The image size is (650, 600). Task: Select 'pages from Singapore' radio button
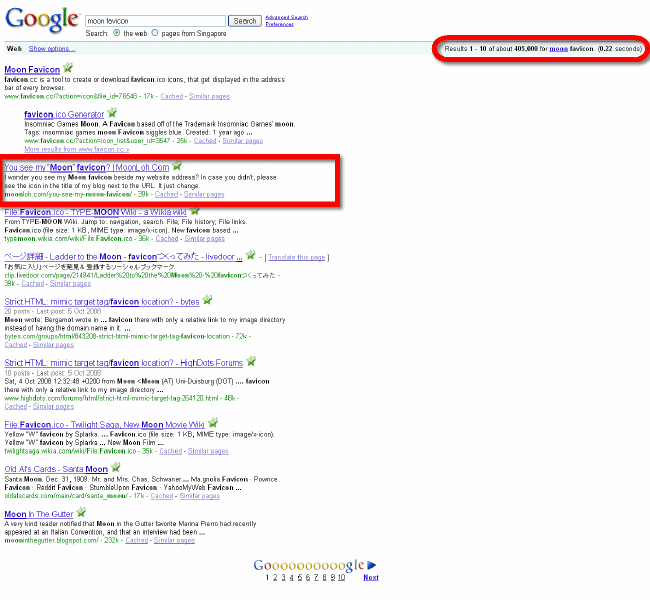tap(155, 33)
